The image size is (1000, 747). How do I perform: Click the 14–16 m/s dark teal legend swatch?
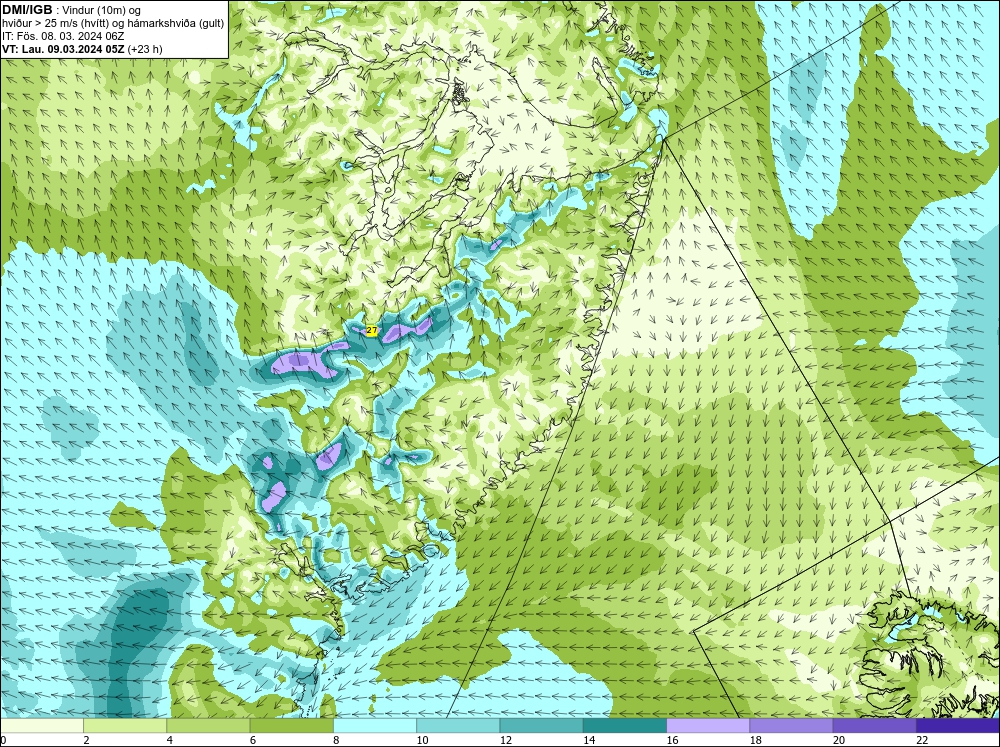[625, 725]
